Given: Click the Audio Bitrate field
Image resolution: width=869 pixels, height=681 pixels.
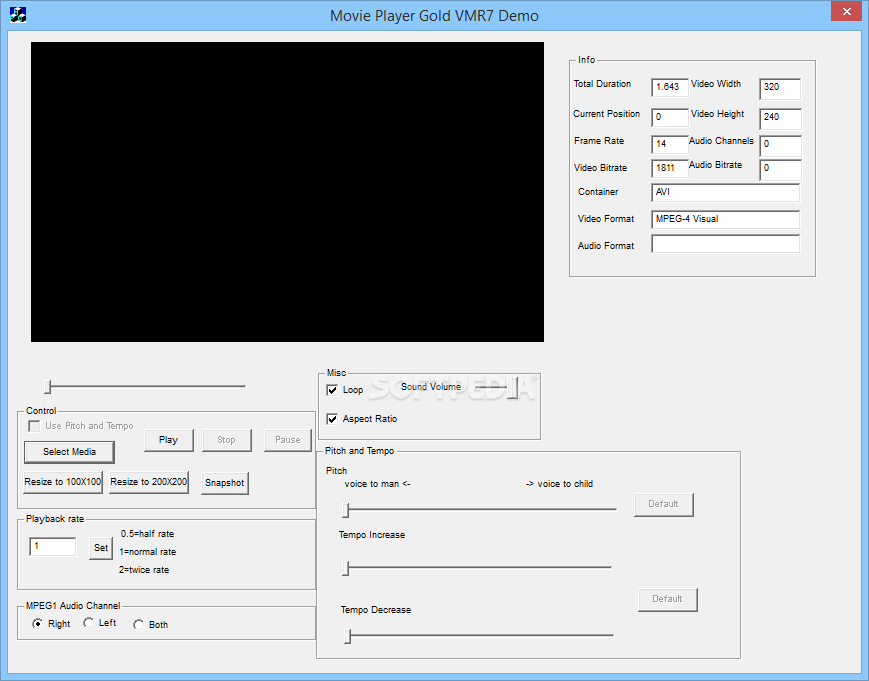Looking at the screenshot, I should pos(780,170).
